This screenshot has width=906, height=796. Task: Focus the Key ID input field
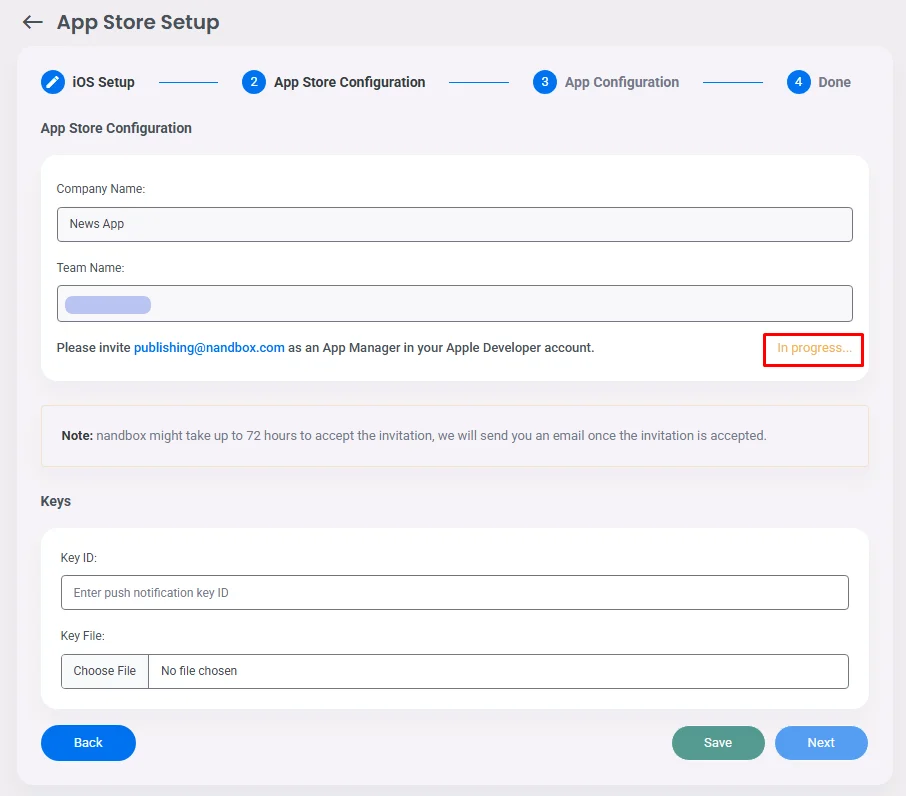[454, 593]
